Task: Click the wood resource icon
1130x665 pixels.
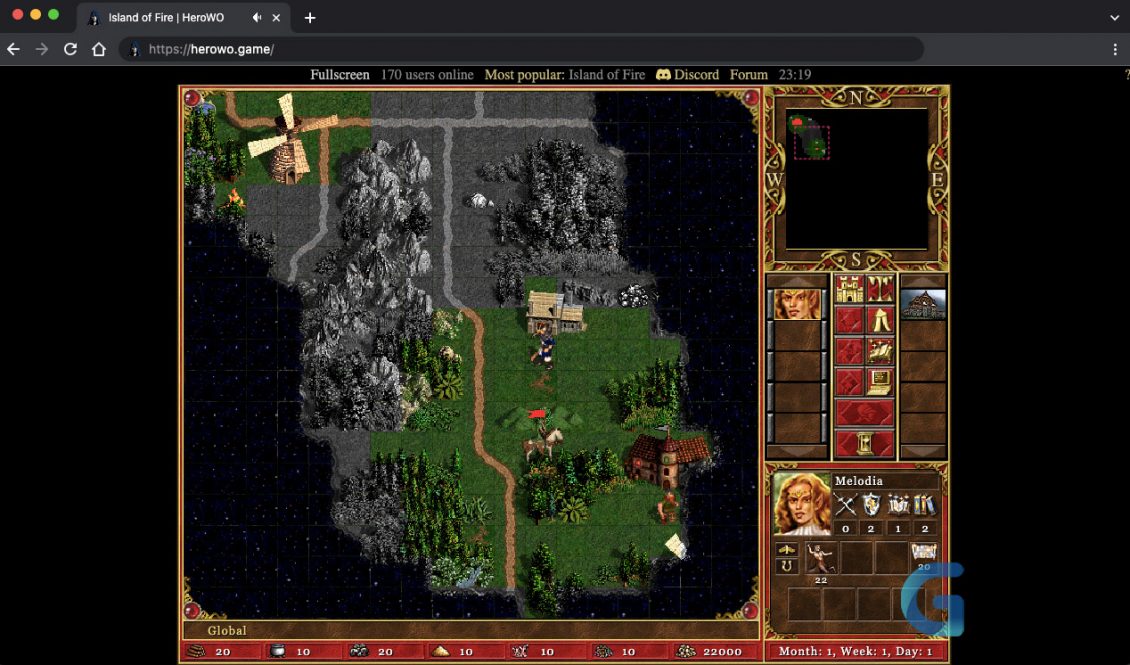Action: tap(195, 651)
